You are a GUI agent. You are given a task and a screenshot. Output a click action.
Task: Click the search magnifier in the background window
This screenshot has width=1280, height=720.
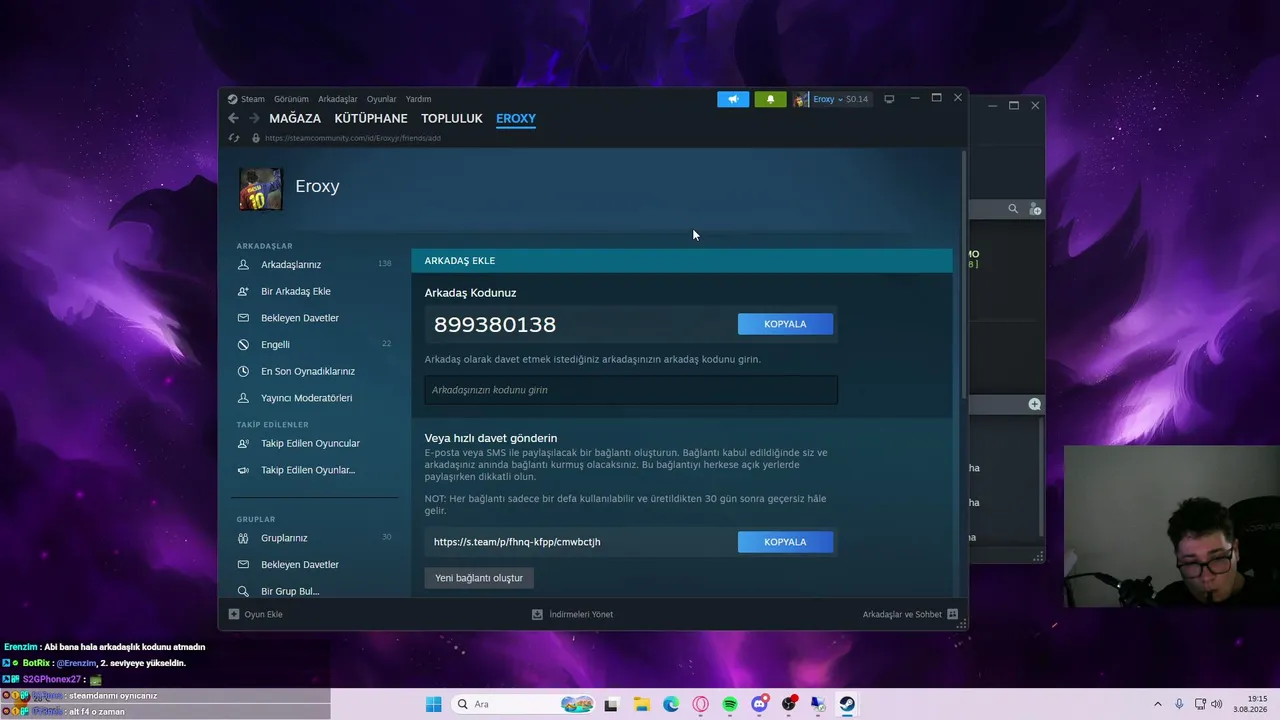[1013, 209]
